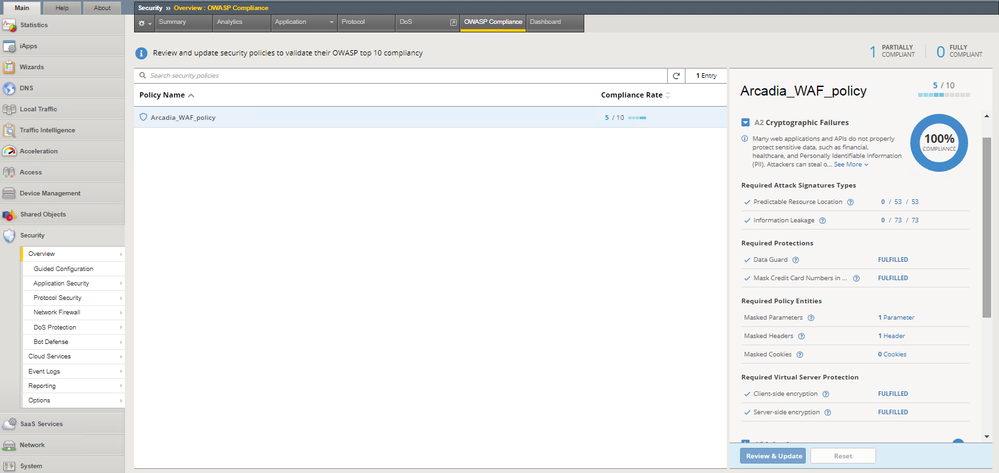Image resolution: width=999 pixels, height=473 pixels.
Task: Open help for Masked Cookies
Action: 799,354
